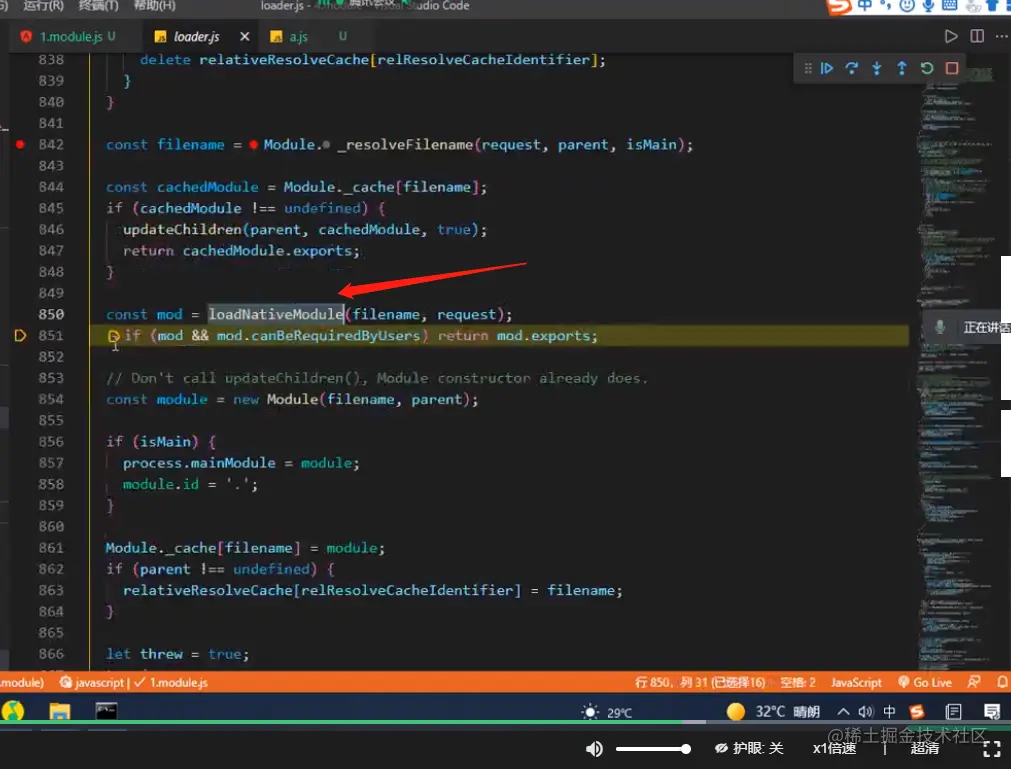Toggle the inline breakpoint before _resolveFilename

(326, 144)
